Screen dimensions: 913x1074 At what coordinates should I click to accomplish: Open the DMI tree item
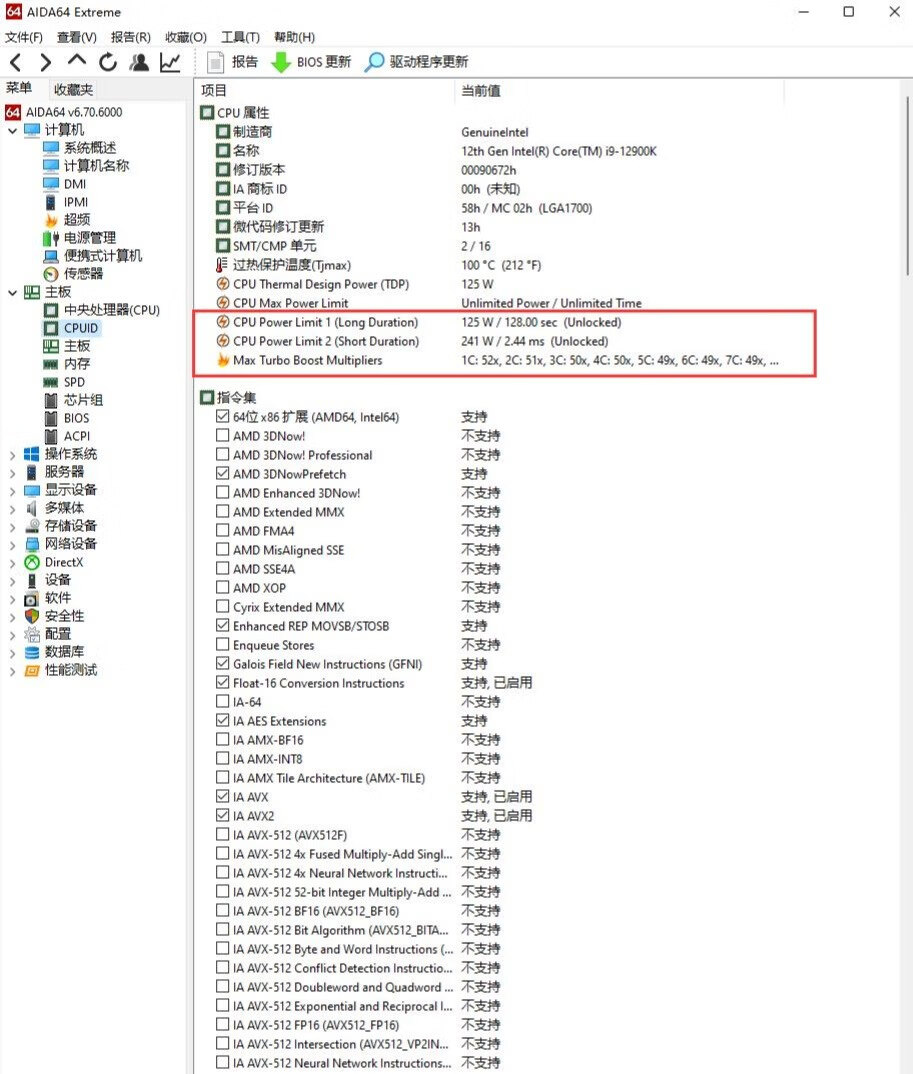pos(75,184)
